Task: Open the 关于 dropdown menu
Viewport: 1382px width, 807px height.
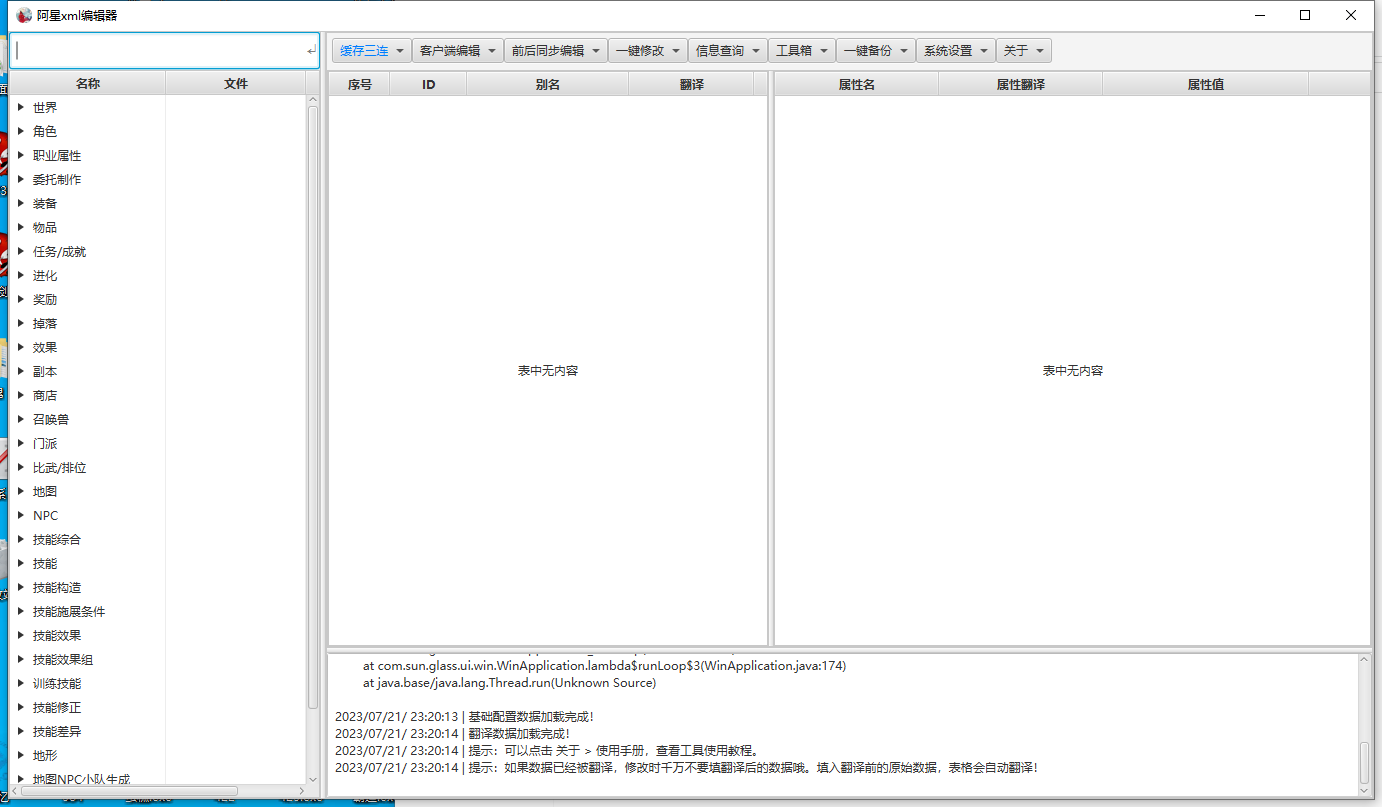Action: click(x=1023, y=51)
